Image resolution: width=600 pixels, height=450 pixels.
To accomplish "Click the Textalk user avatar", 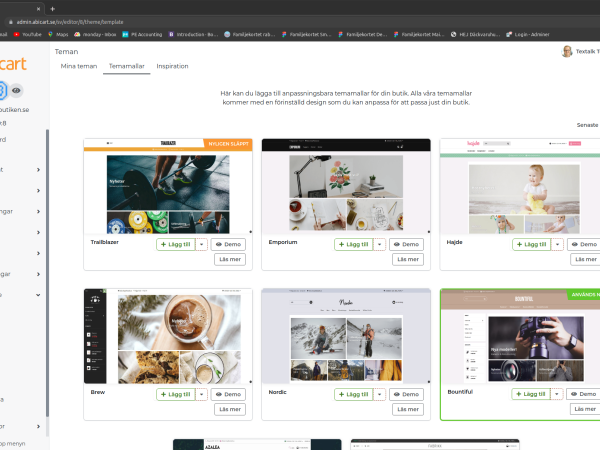I will 567,51.
